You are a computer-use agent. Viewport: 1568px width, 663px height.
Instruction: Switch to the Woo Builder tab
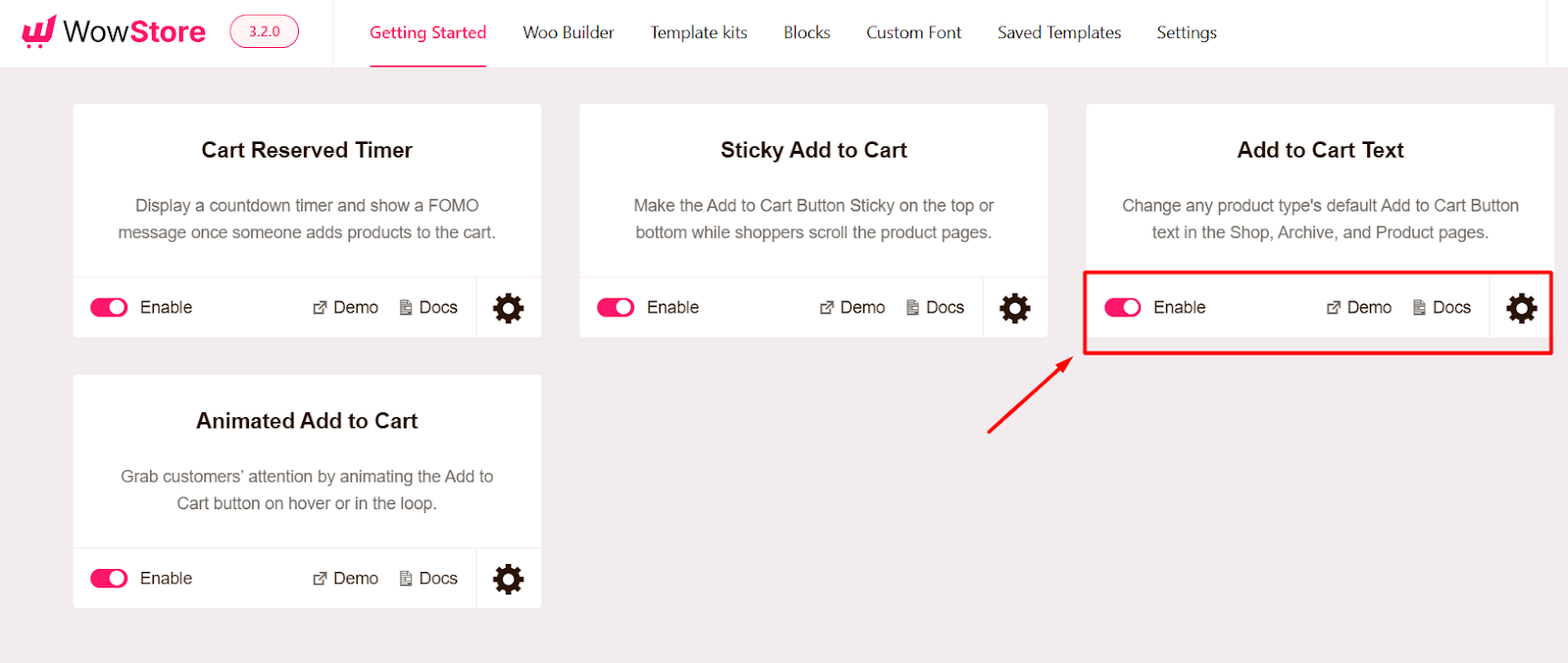[568, 32]
